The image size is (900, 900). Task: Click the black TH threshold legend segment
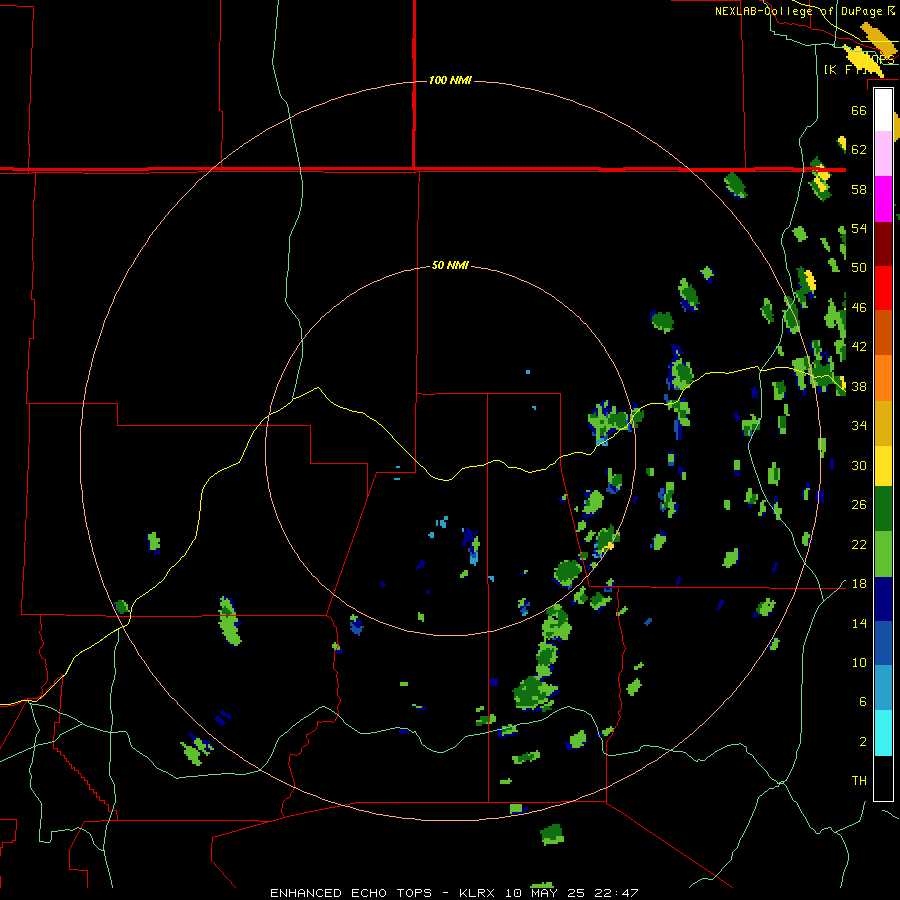point(883,778)
